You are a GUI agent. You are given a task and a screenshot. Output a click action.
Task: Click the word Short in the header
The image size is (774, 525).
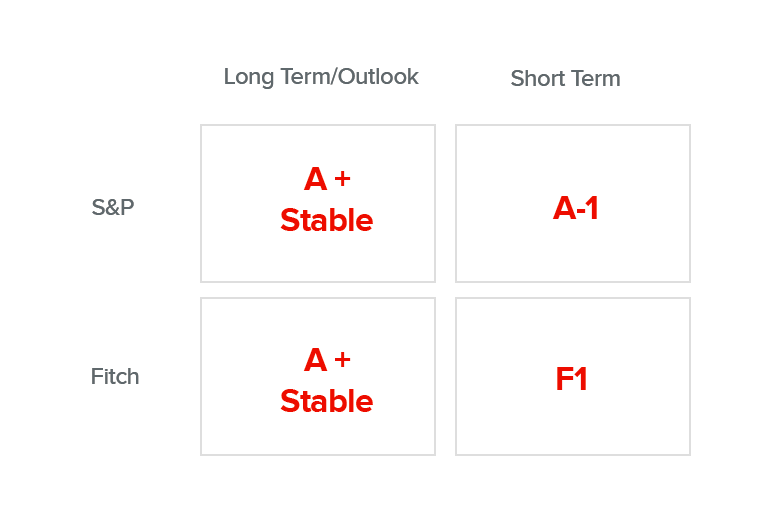point(538,78)
